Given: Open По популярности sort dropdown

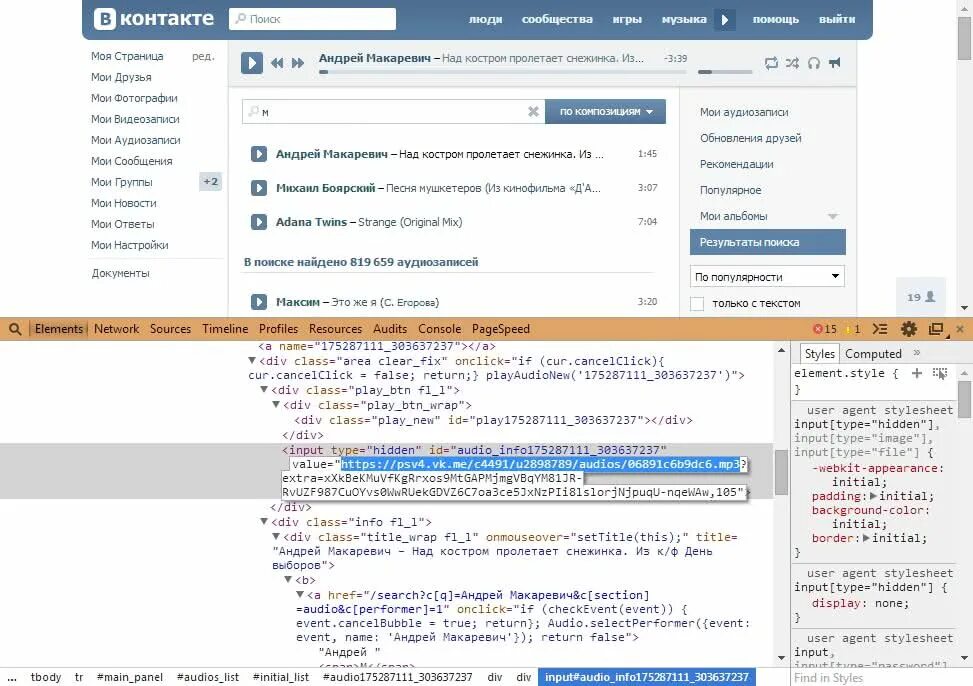Looking at the screenshot, I should pos(767,276).
